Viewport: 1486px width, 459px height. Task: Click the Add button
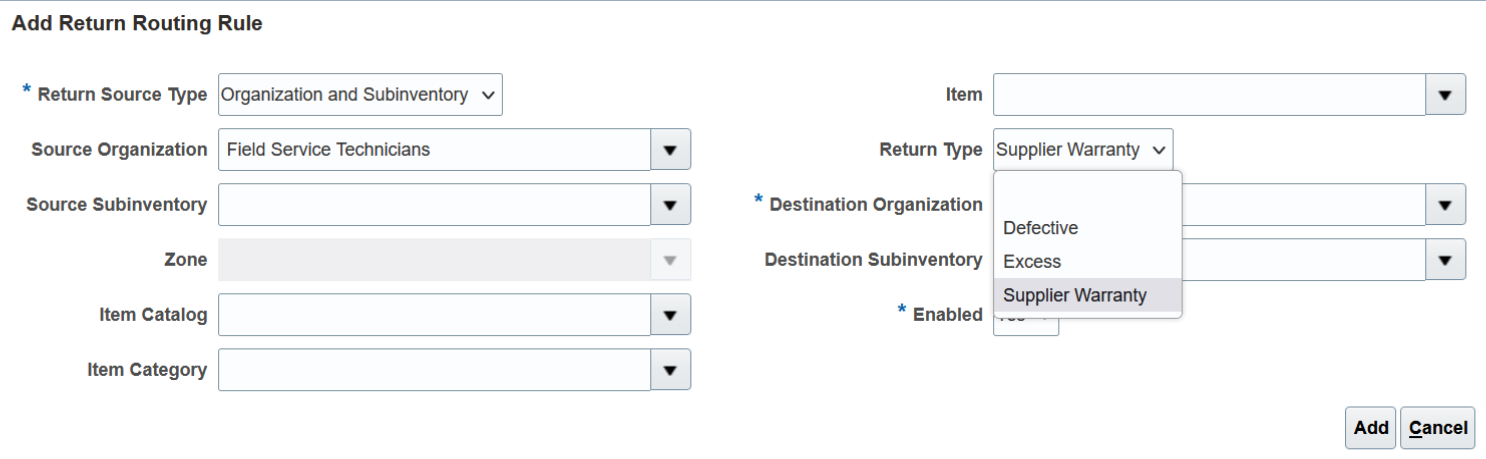tap(1370, 428)
